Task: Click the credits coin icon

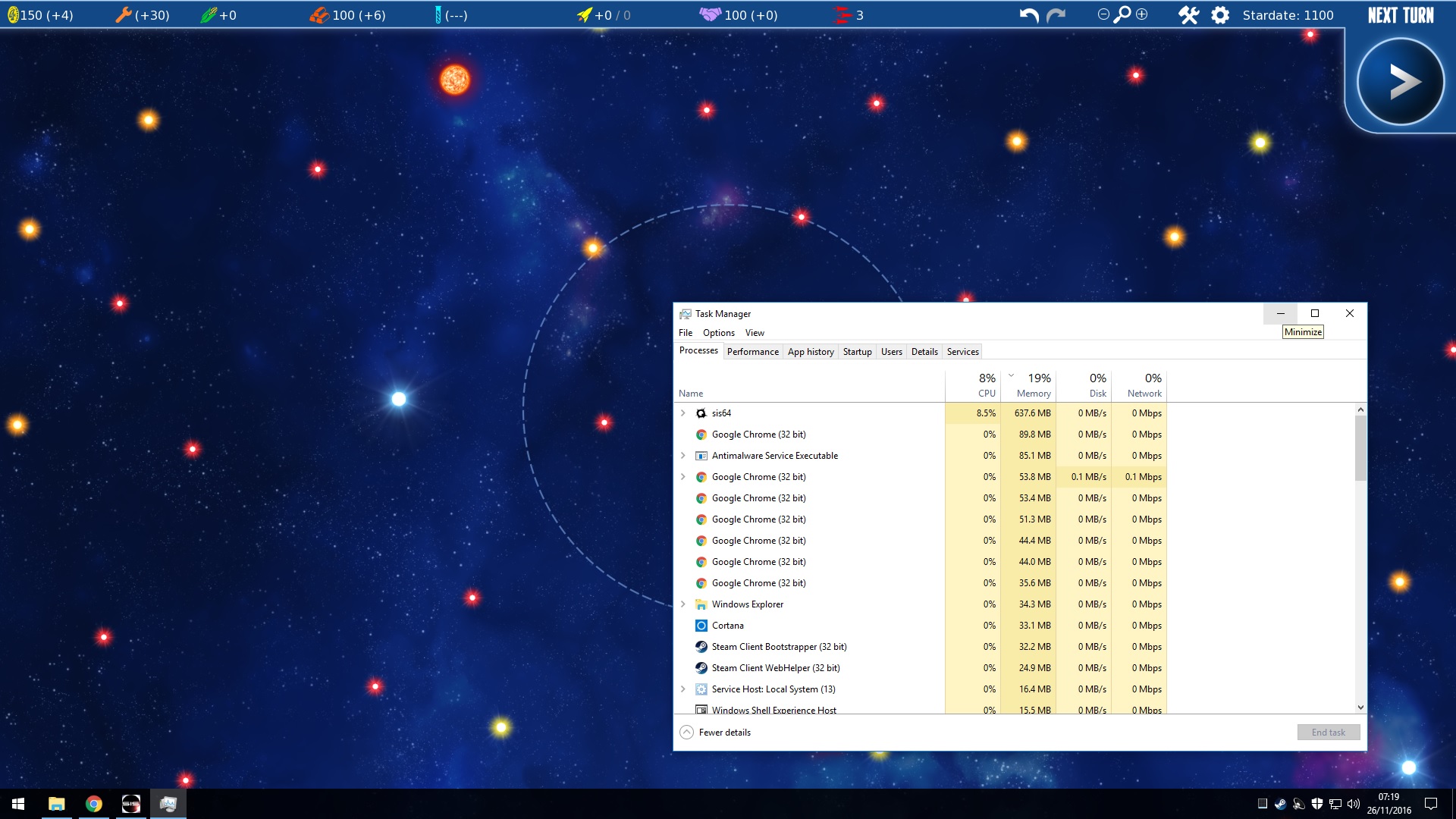Action: pyautogui.click(x=13, y=15)
